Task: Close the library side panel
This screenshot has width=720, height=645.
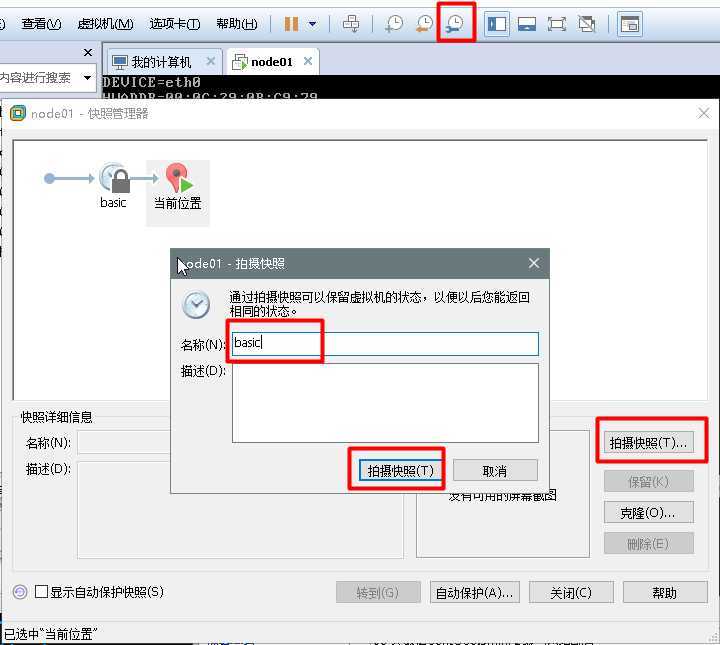Action: pos(88,52)
